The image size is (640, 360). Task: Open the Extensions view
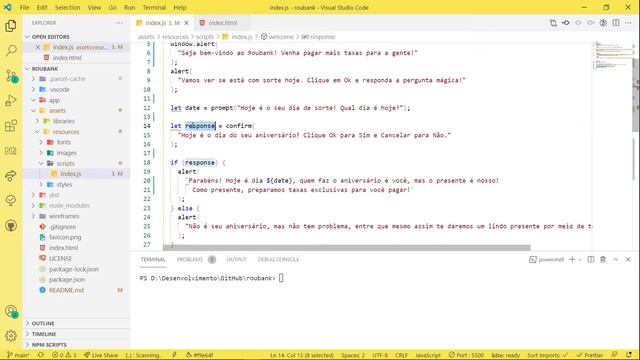tap(11, 125)
